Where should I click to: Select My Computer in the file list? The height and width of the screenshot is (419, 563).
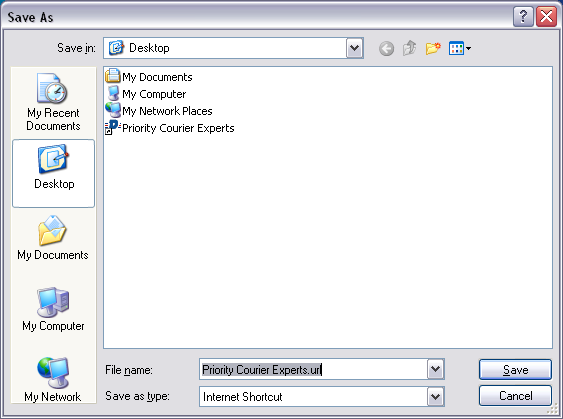(x=146, y=94)
